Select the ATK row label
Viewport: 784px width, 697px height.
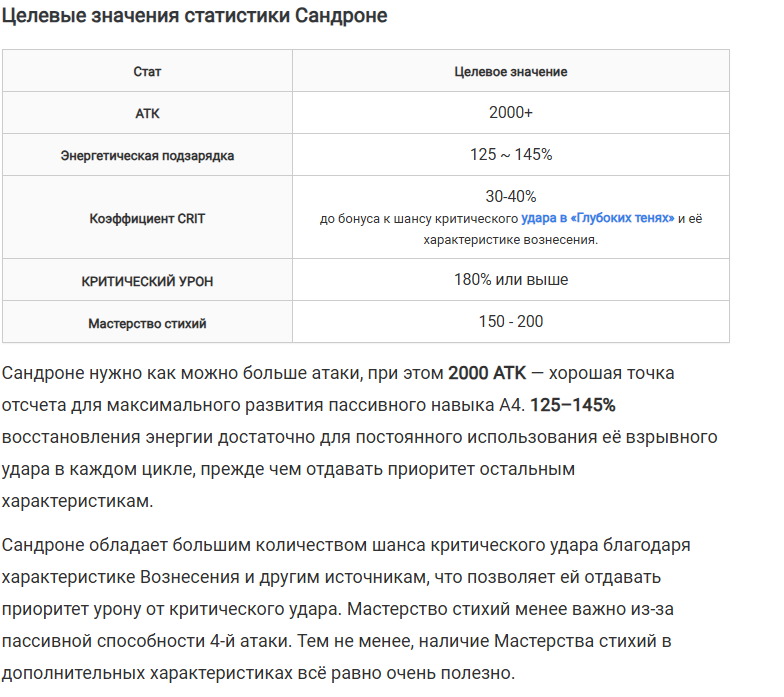point(147,114)
